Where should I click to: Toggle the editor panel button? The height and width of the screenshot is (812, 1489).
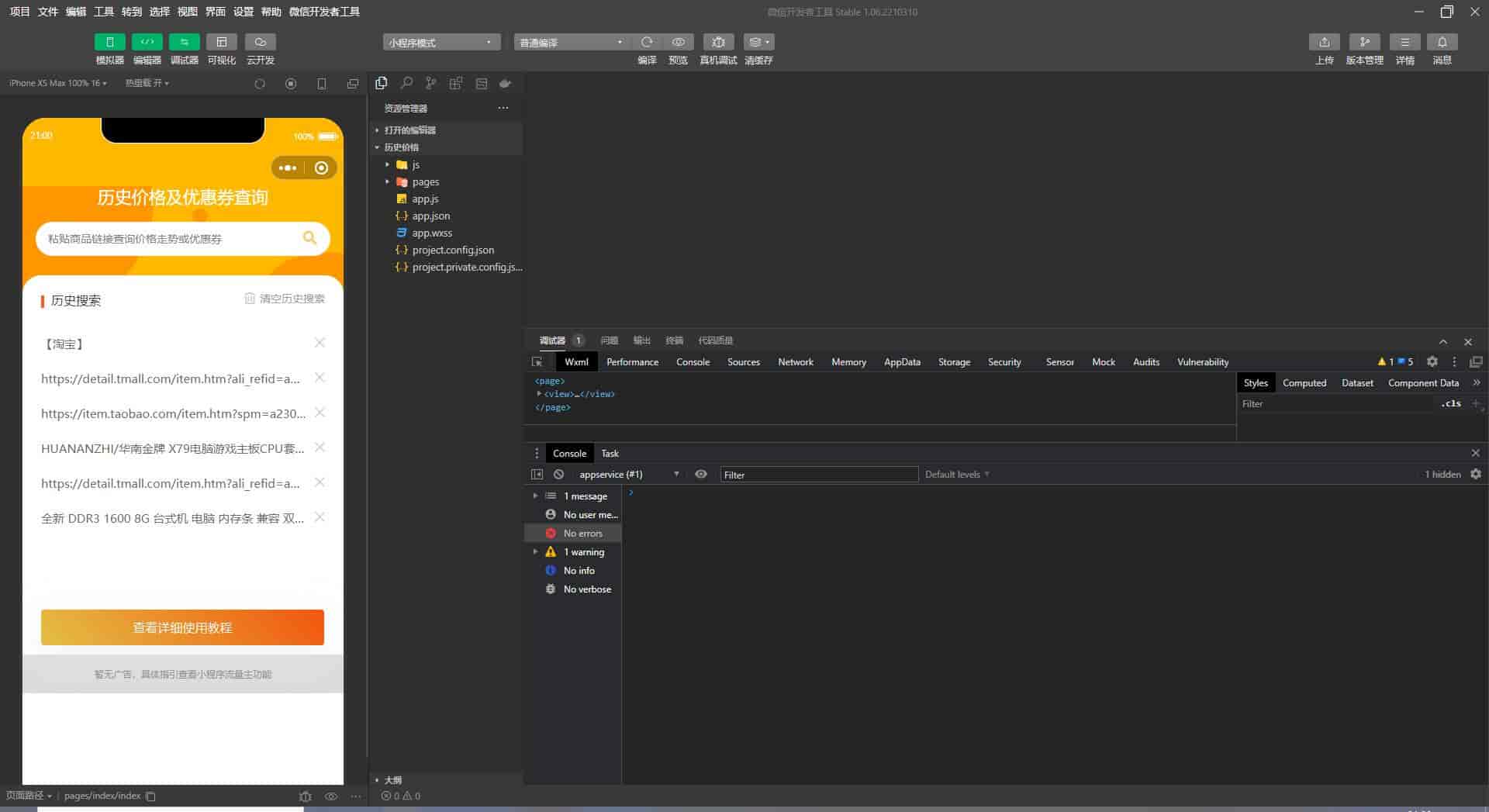[147, 42]
